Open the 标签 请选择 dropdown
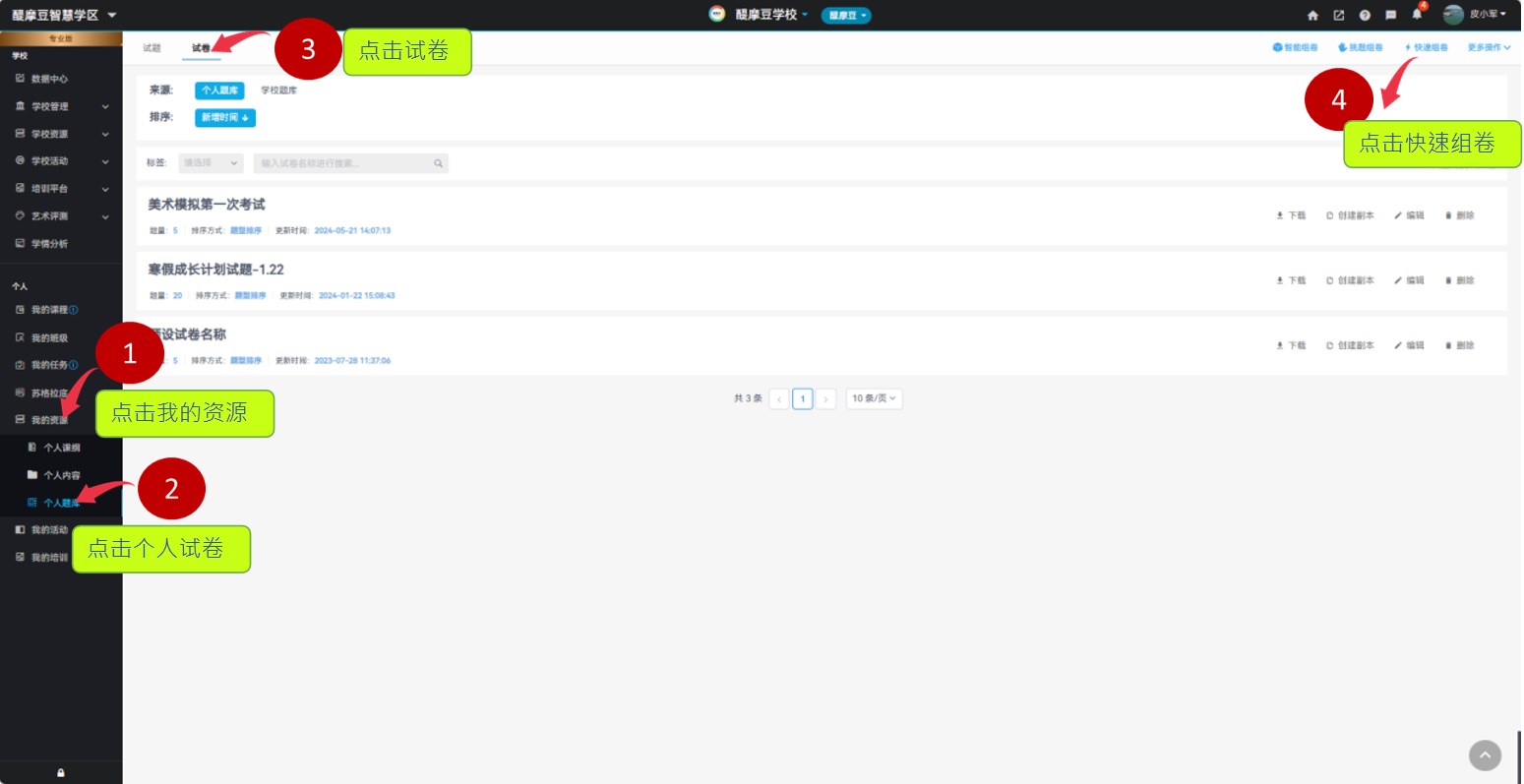The image size is (1524, 784). tap(210, 163)
